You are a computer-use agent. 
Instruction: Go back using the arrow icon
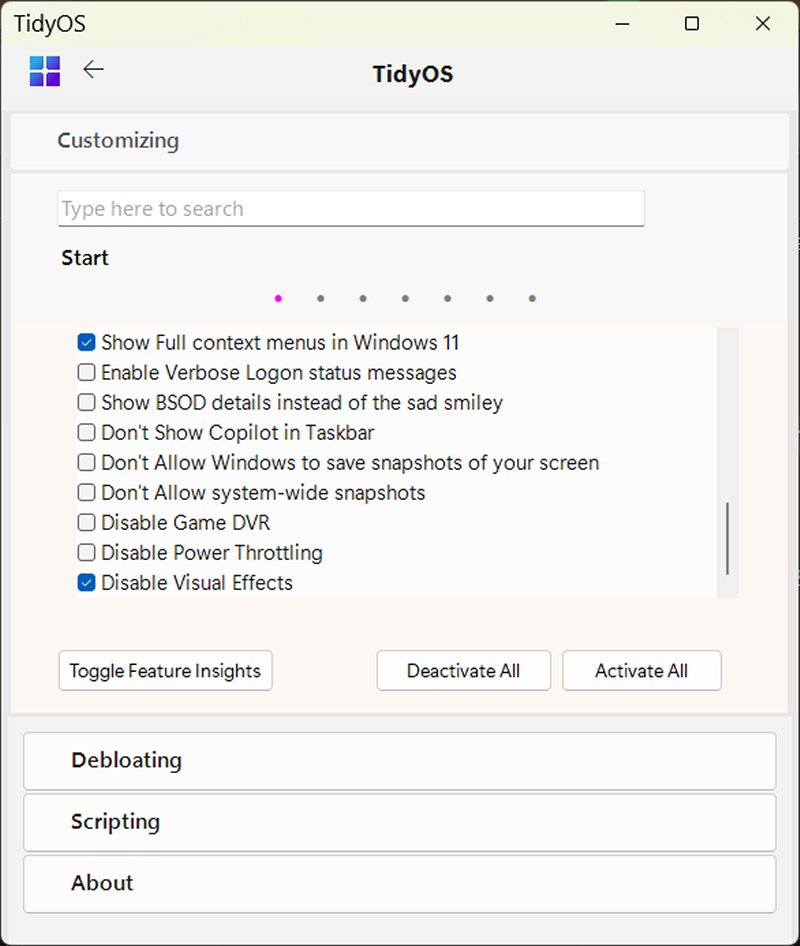93,70
